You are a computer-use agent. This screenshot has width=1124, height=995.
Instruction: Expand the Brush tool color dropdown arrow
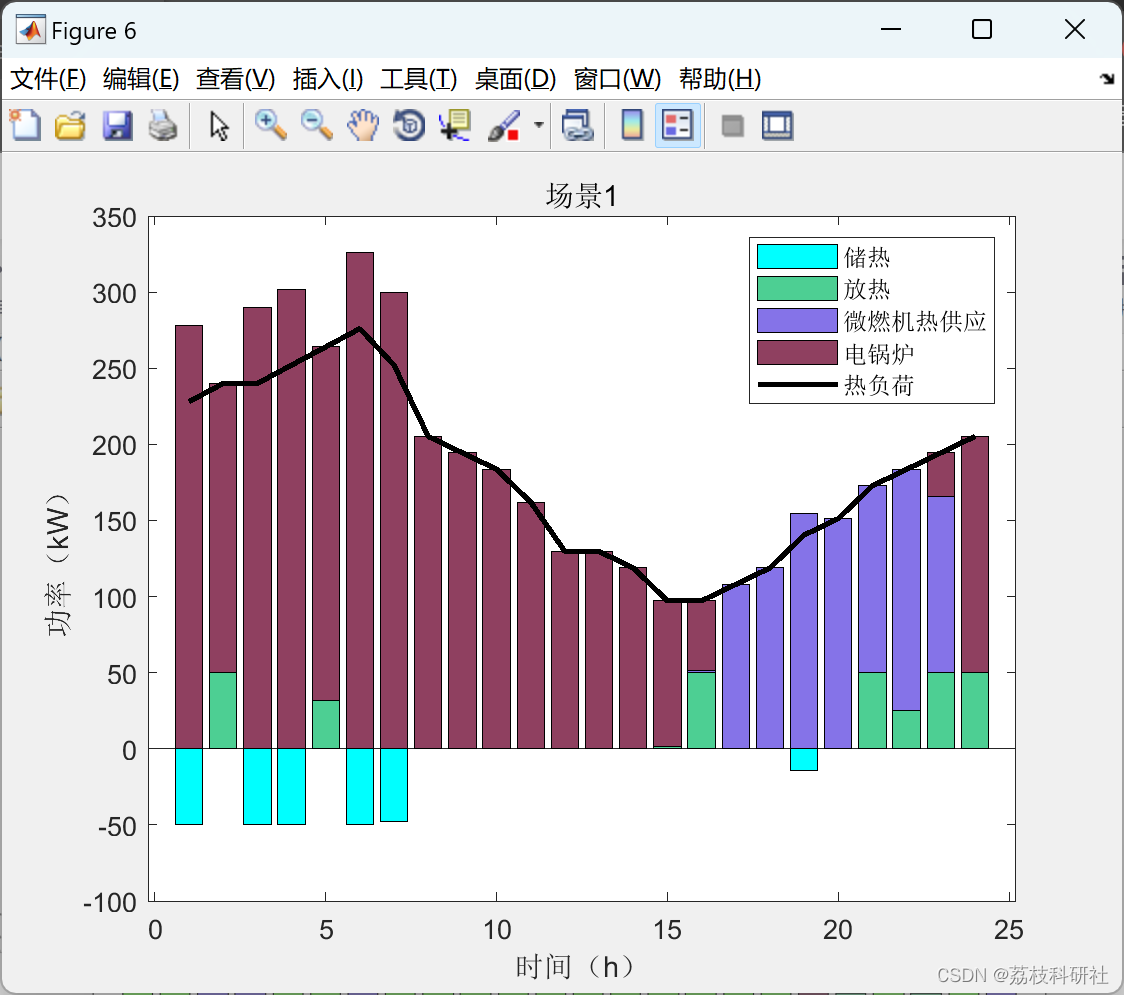(539, 125)
